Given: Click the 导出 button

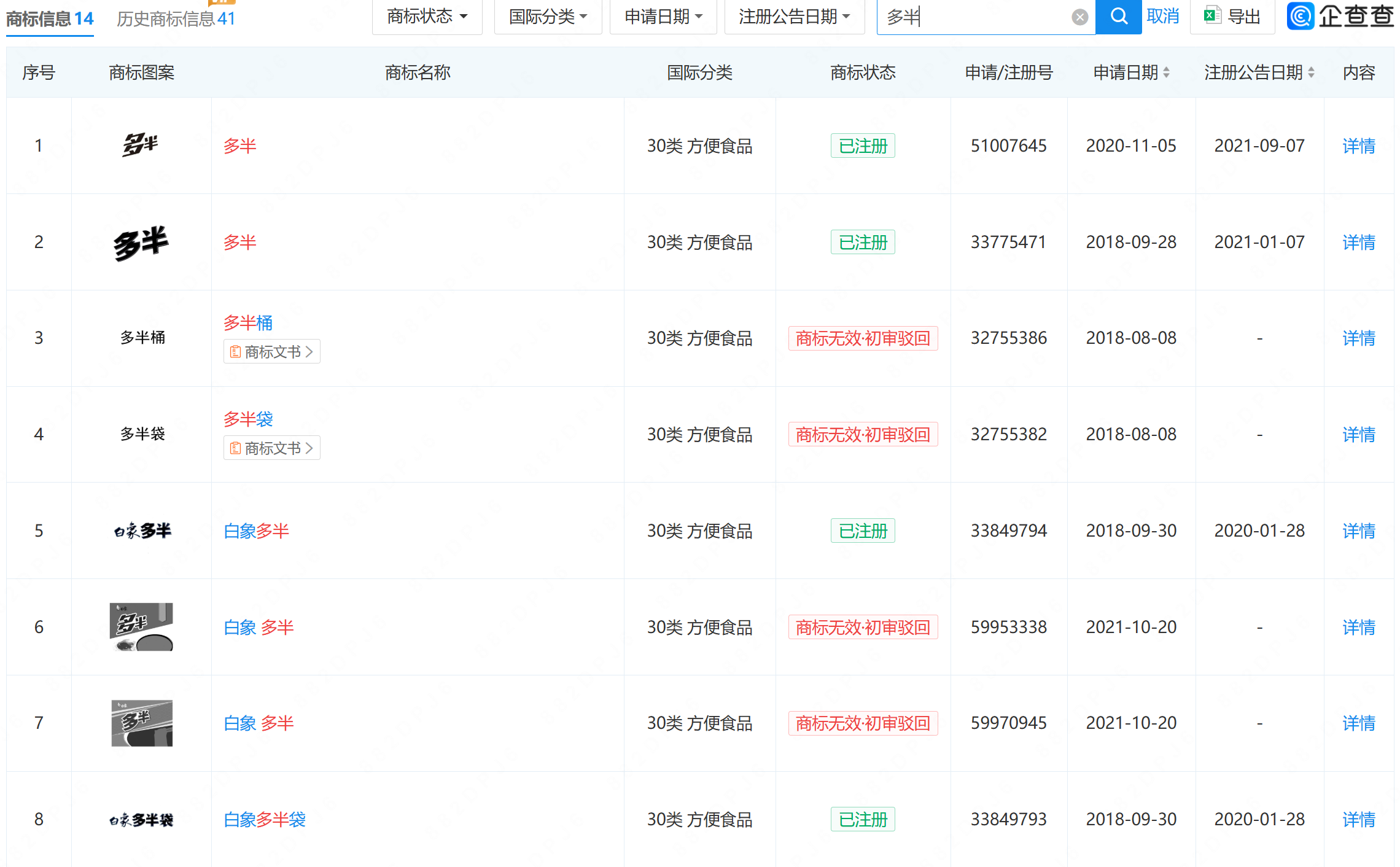Looking at the screenshot, I should pyautogui.click(x=1232, y=17).
